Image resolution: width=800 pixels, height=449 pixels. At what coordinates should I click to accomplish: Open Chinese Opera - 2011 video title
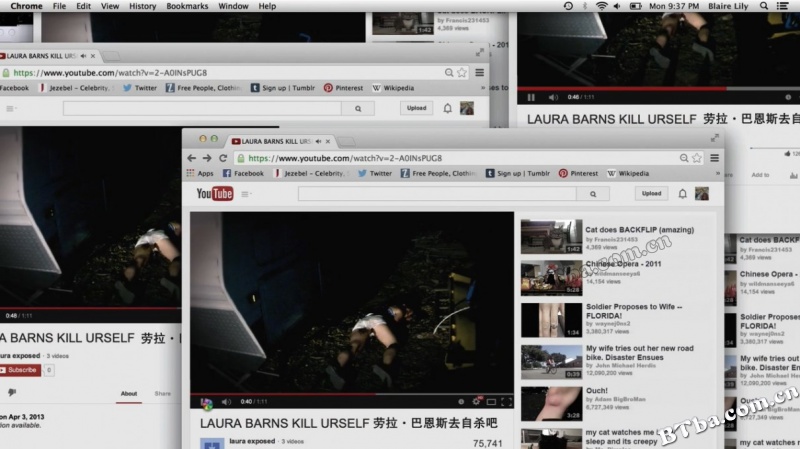coord(623,264)
